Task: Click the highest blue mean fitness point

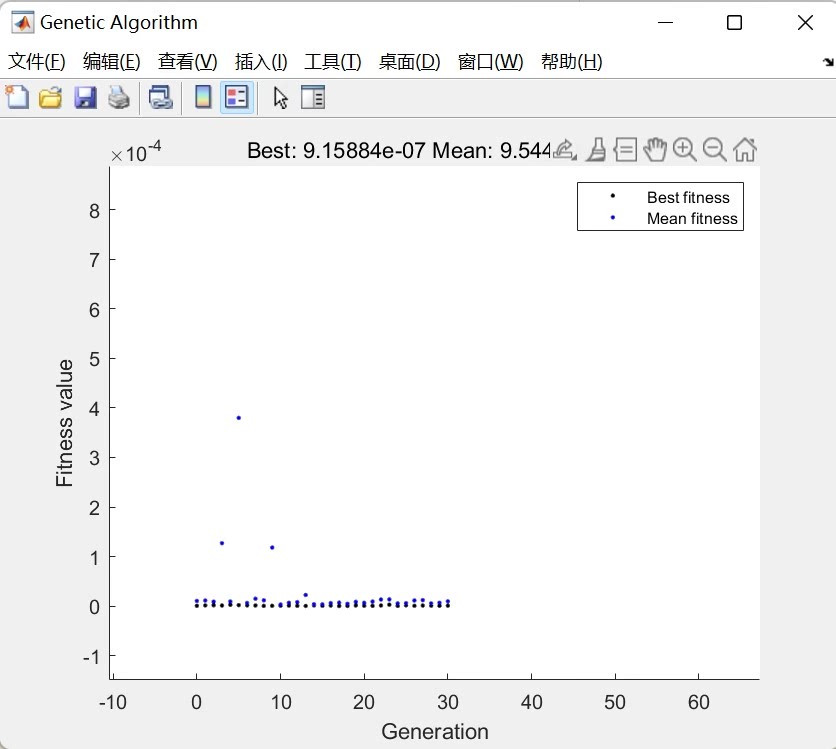Action: [238, 418]
